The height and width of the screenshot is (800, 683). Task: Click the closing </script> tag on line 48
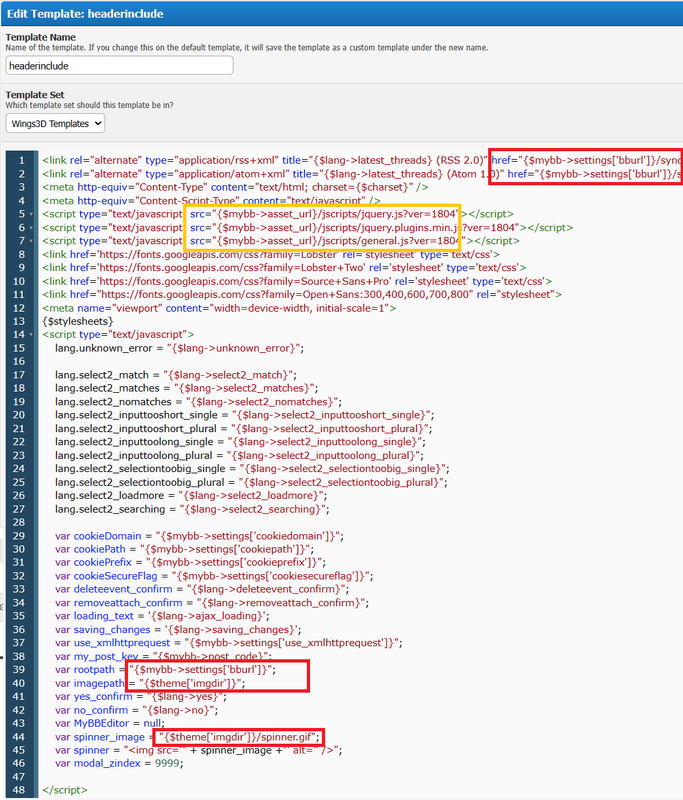[65, 790]
